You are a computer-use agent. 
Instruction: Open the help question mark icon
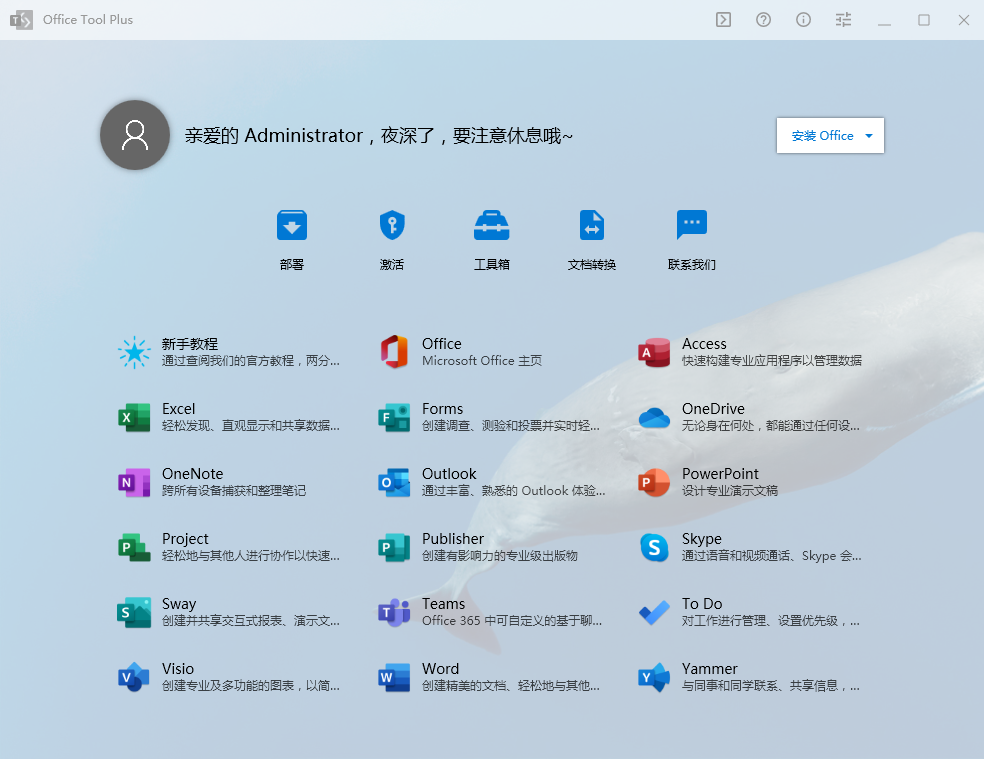pos(763,20)
